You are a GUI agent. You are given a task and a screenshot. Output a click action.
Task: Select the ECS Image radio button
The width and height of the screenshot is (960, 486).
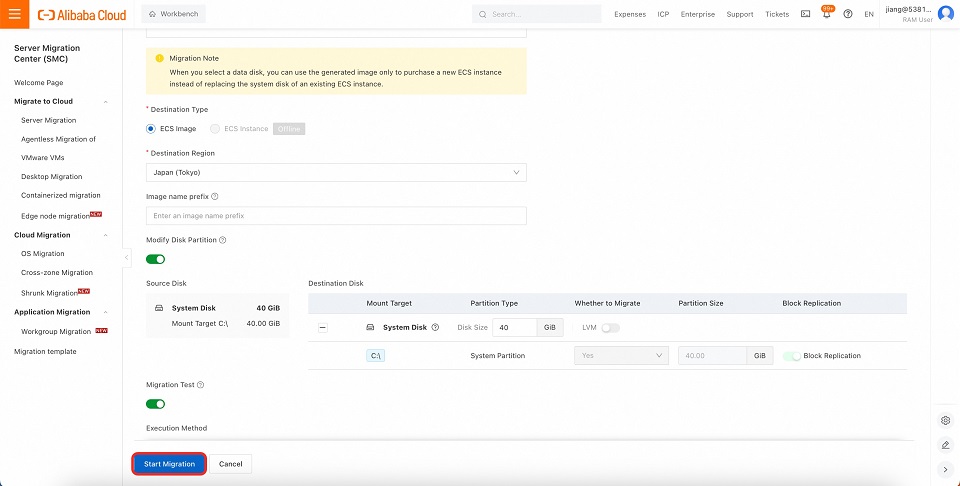click(x=151, y=129)
